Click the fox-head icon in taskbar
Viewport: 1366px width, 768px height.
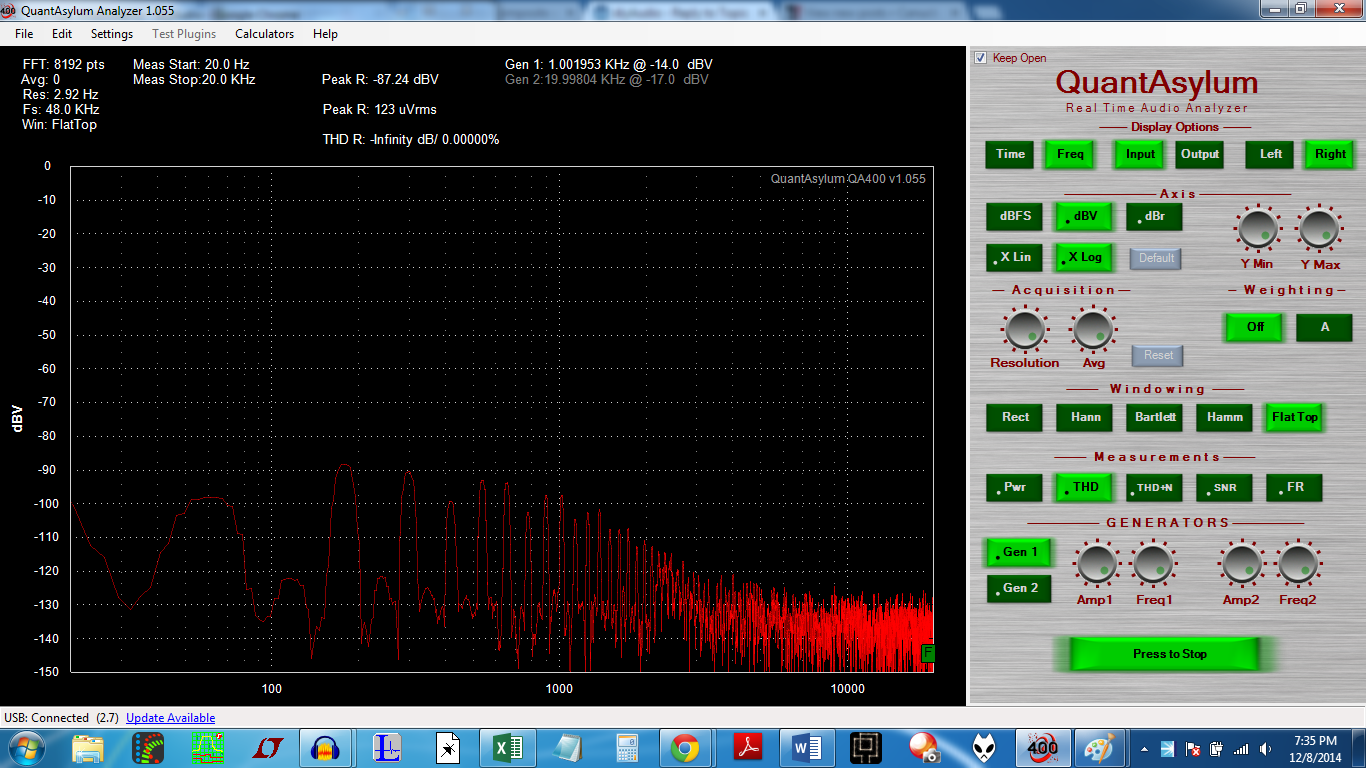pyautogui.click(x=984, y=748)
